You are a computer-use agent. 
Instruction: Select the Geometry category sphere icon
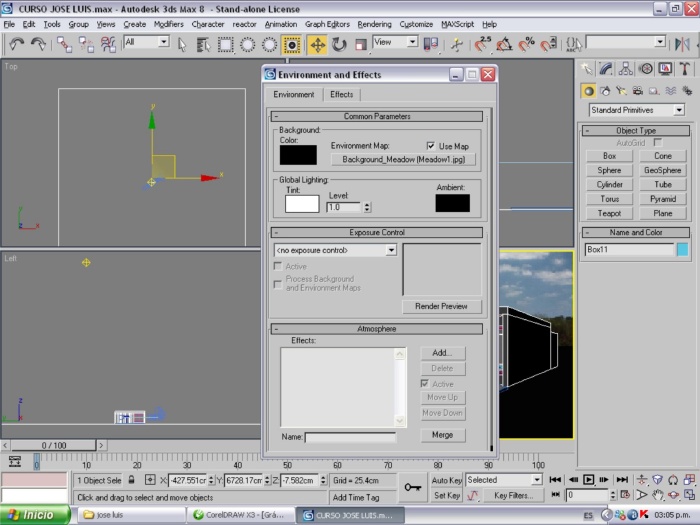coord(589,91)
